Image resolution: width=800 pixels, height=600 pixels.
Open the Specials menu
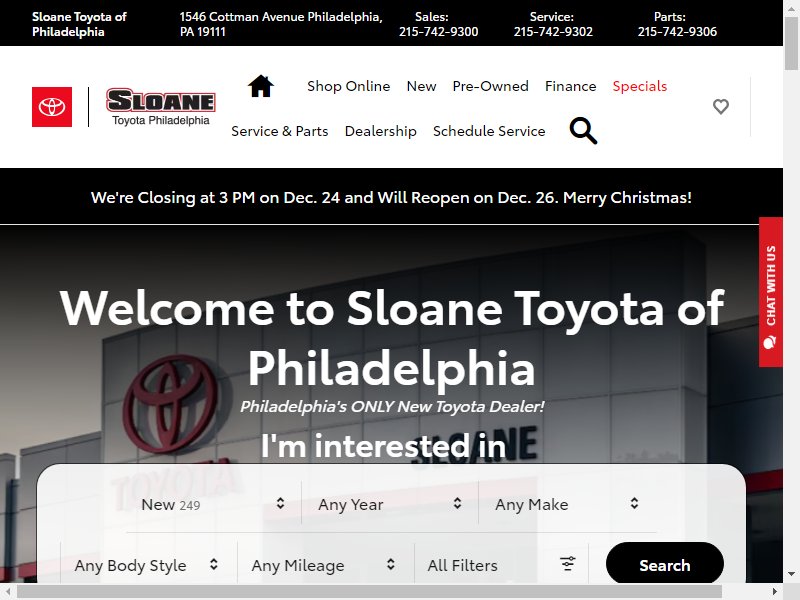[x=640, y=86]
